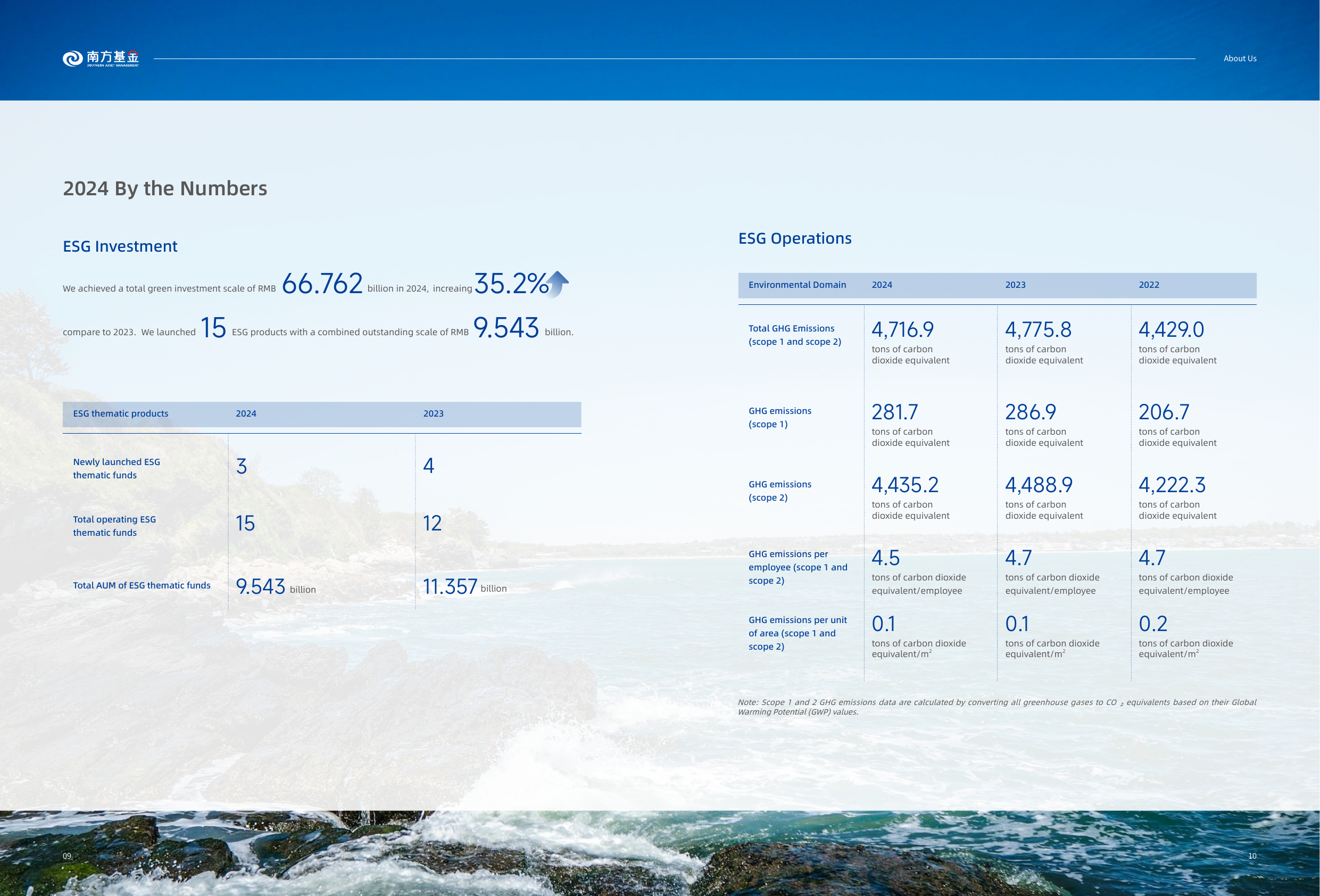The image size is (1320, 896).
Task: Click the Newly launched ESG thematic funds row label
Action: 117,468
